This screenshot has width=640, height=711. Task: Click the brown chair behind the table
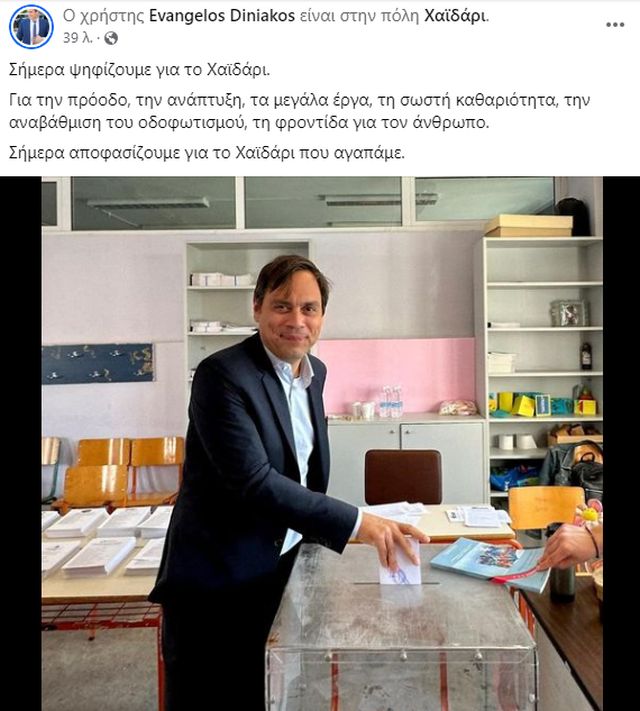(403, 477)
